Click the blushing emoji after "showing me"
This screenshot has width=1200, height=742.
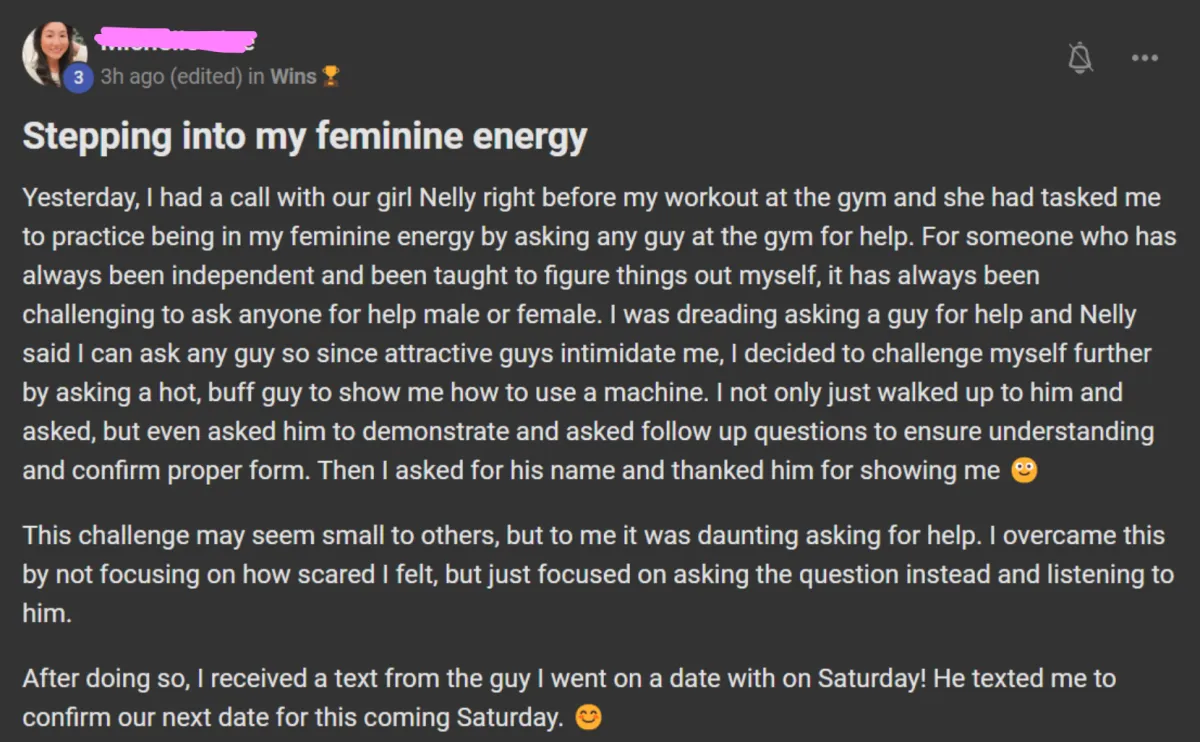(1024, 471)
